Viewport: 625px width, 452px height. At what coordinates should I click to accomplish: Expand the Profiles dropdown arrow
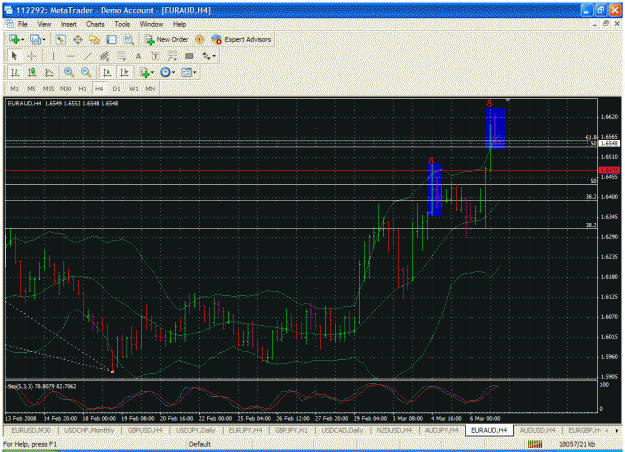point(44,39)
